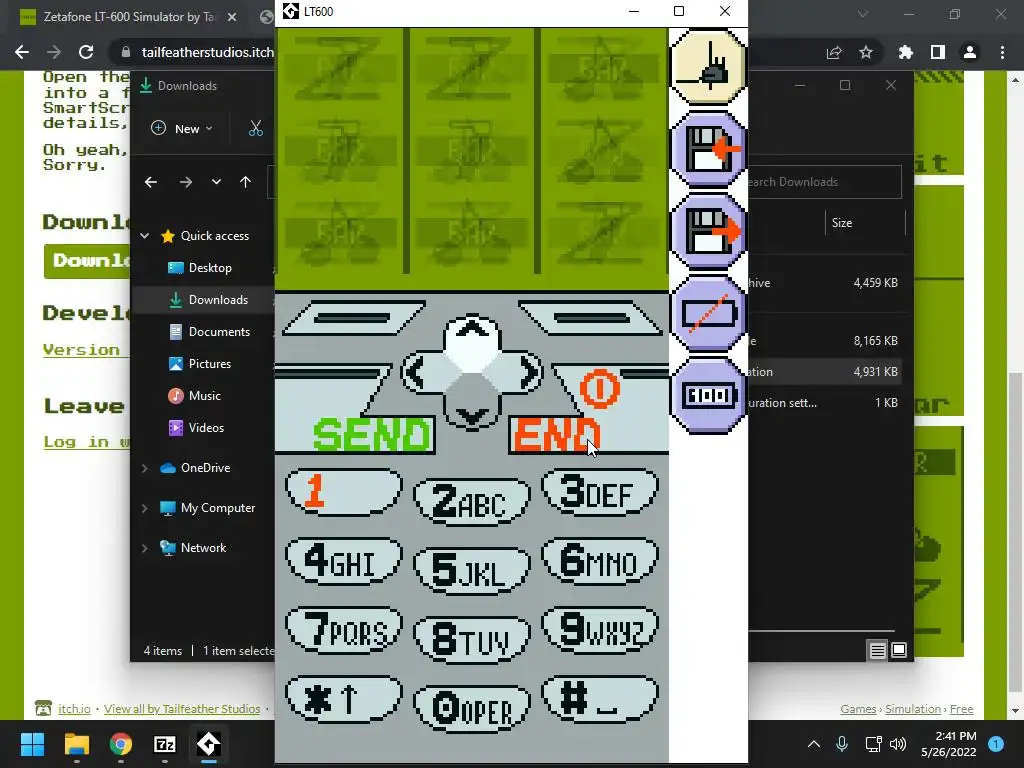The height and width of the screenshot is (768, 1024).
Task: Tap the 1 key on keypad
Action: point(344,491)
